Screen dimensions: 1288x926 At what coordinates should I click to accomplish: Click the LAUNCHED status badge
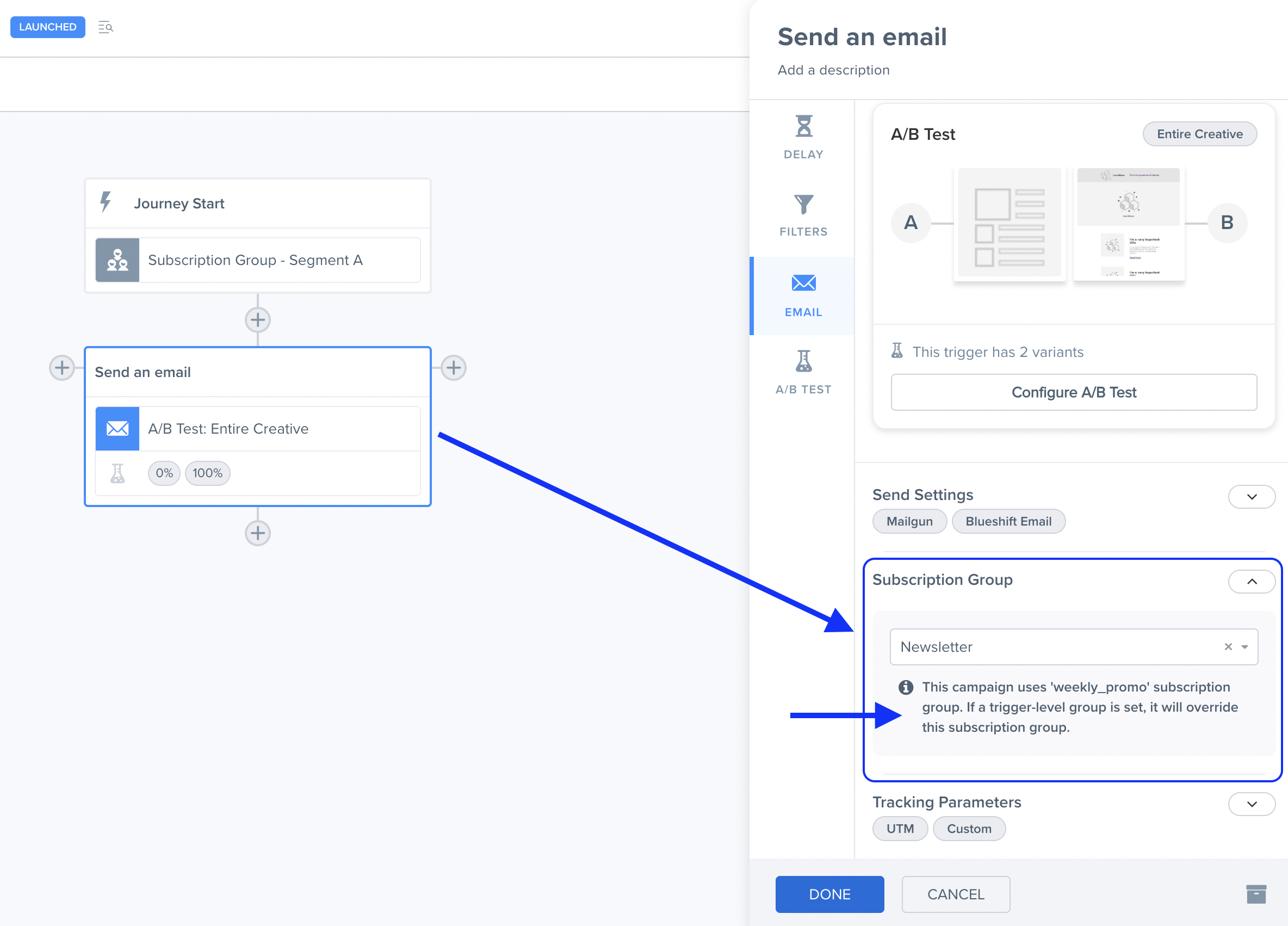pyautogui.click(x=48, y=27)
